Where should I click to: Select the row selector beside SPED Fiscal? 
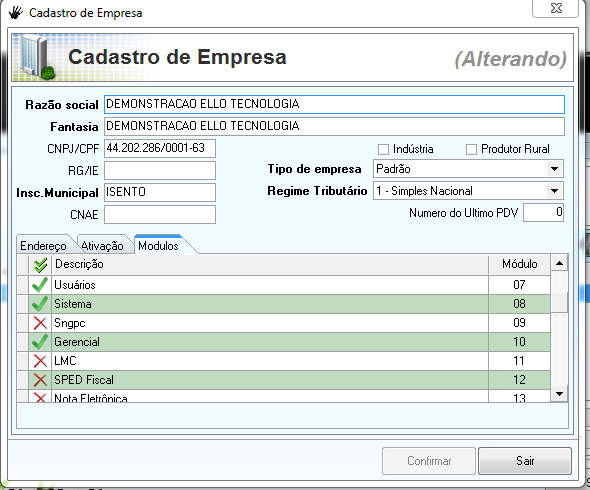23,380
